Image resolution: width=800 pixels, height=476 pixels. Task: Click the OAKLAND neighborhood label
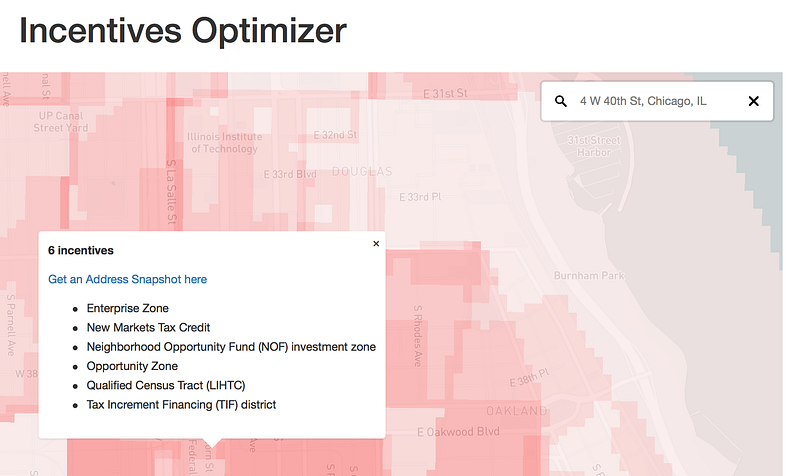tap(517, 411)
